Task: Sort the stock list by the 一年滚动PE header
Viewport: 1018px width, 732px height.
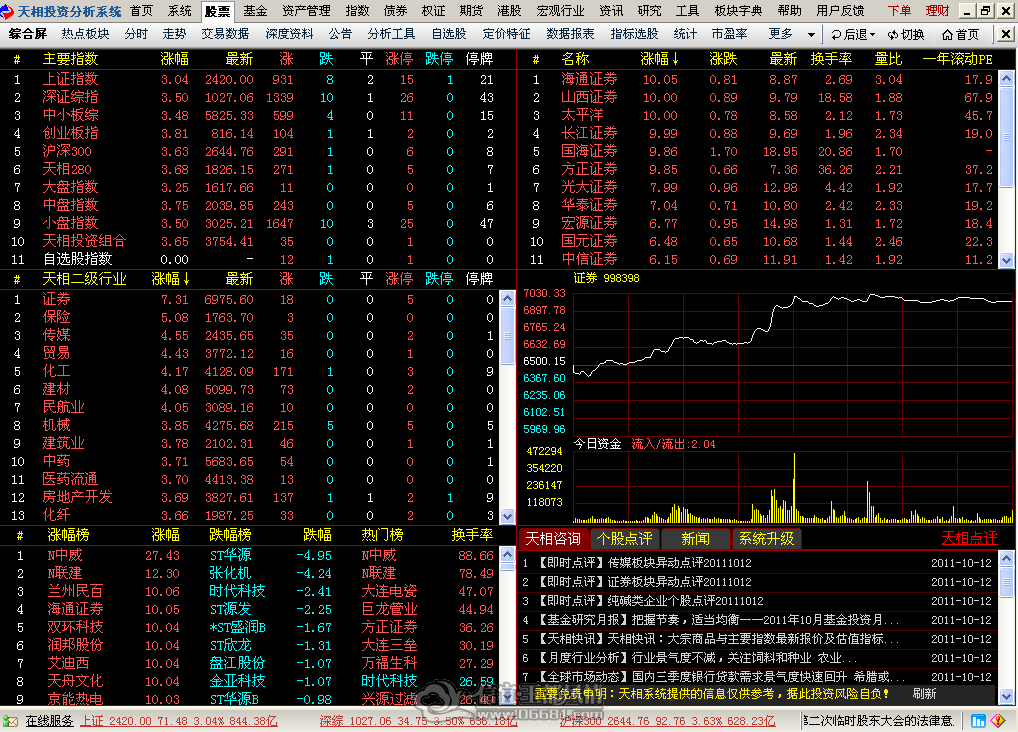Action: click(958, 59)
